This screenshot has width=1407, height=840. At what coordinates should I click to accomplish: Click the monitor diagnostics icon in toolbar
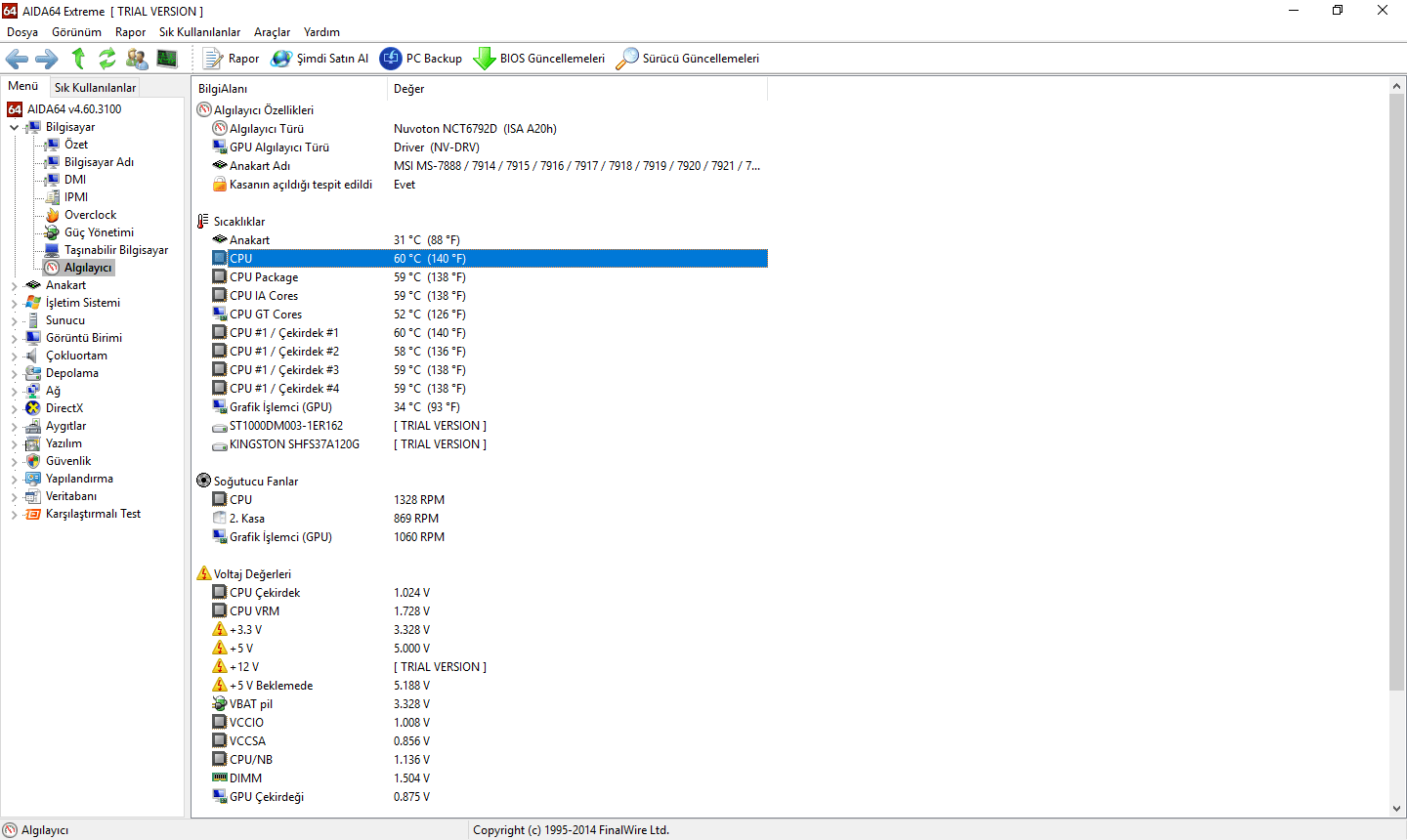tap(167, 59)
